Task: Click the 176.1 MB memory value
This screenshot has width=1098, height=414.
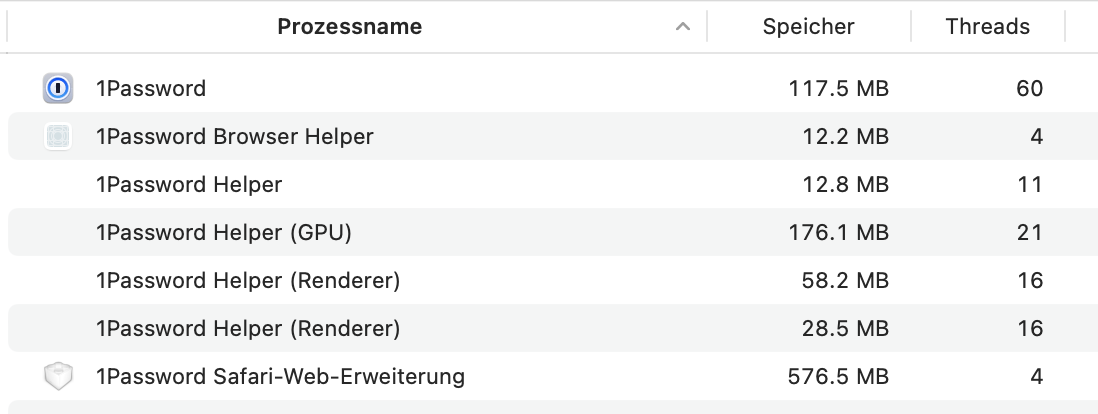Action: (x=838, y=233)
